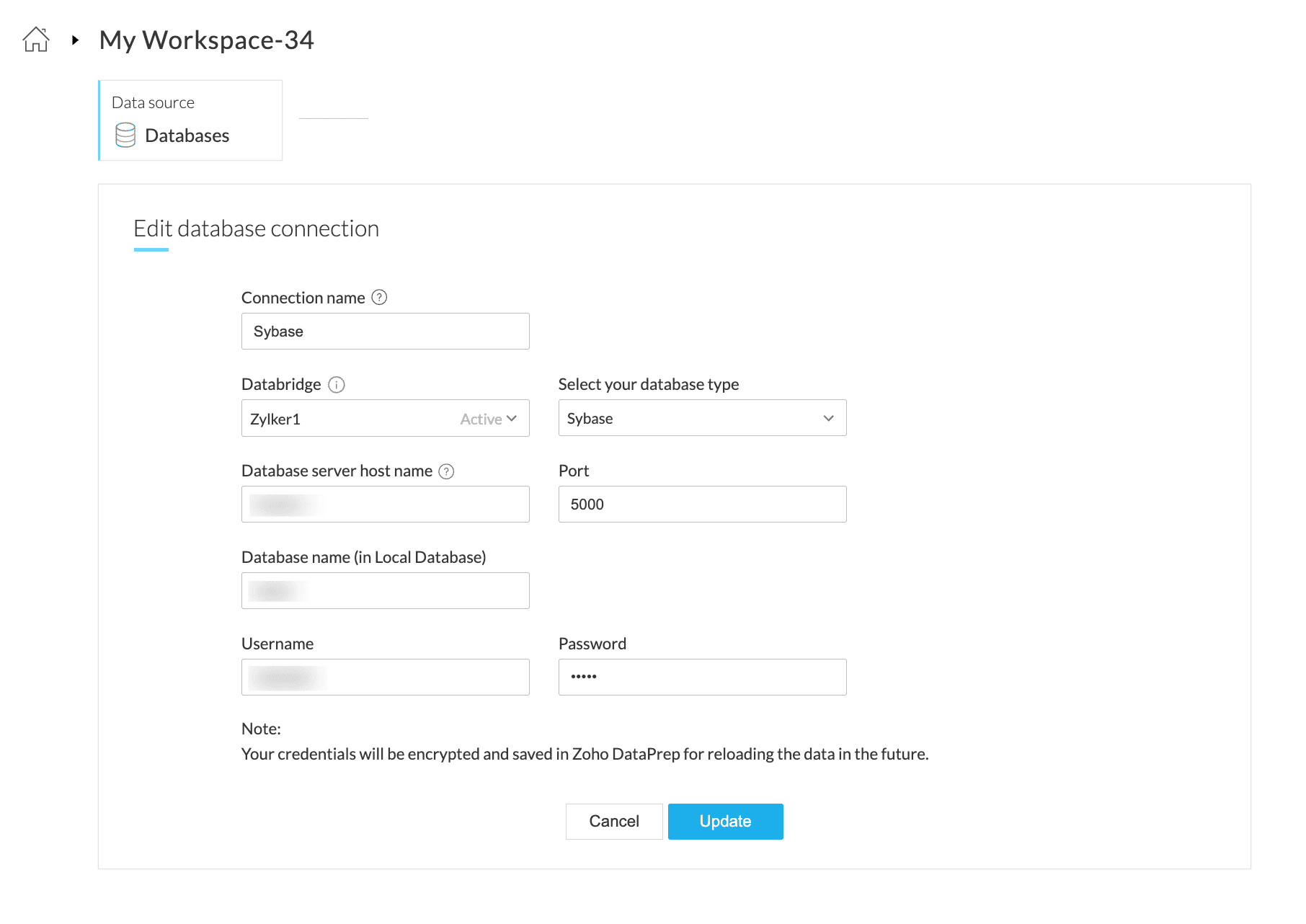Click the breadcrumb arrow beside home
This screenshot has width=1306, height=924.
coord(75,40)
